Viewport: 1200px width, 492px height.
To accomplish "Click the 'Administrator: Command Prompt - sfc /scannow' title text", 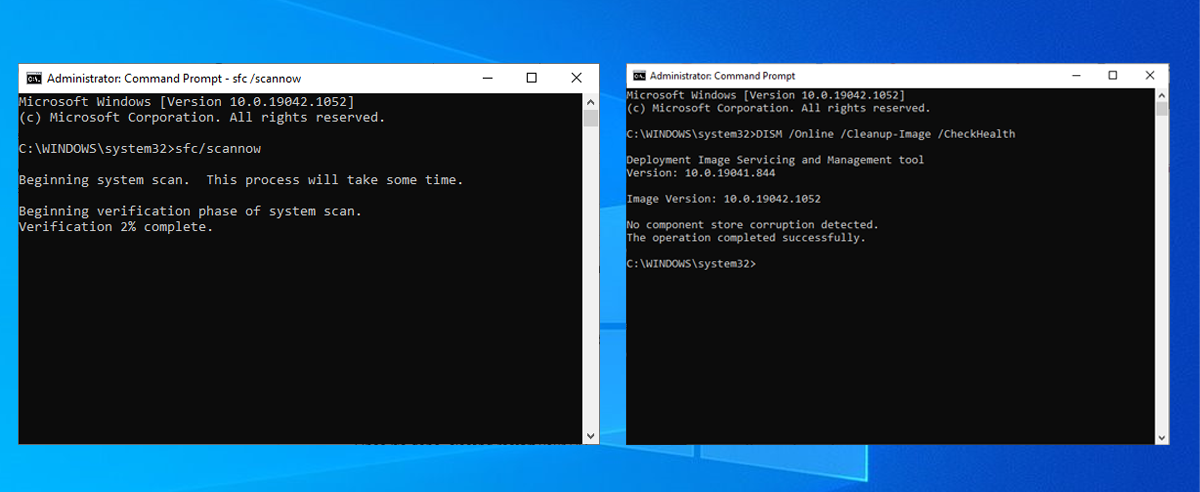I will coord(174,78).
